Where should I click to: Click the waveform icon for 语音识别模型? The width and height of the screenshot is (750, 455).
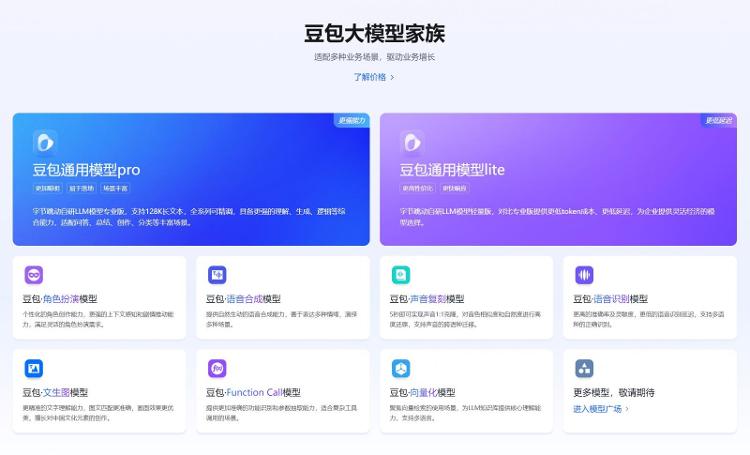(585, 275)
